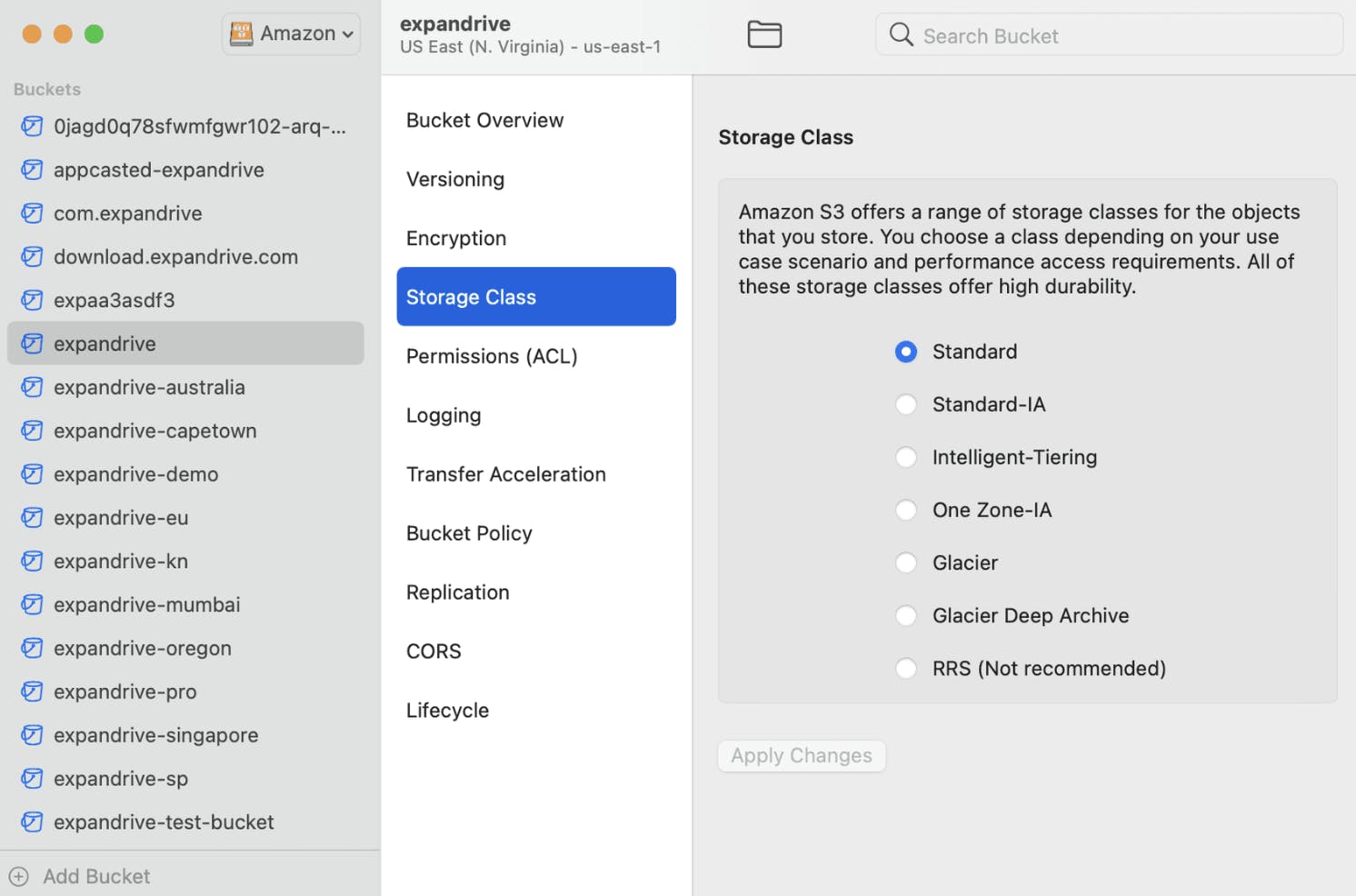Choose the Intelligent-Tiering radio button
This screenshot has height=896, width=1356.
tap(906, 457)
